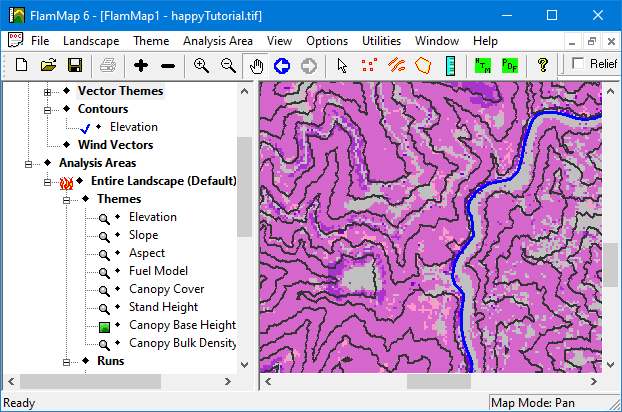Click map scroll right arrow
Screen dimensions: 622x412
click(593, 381)
